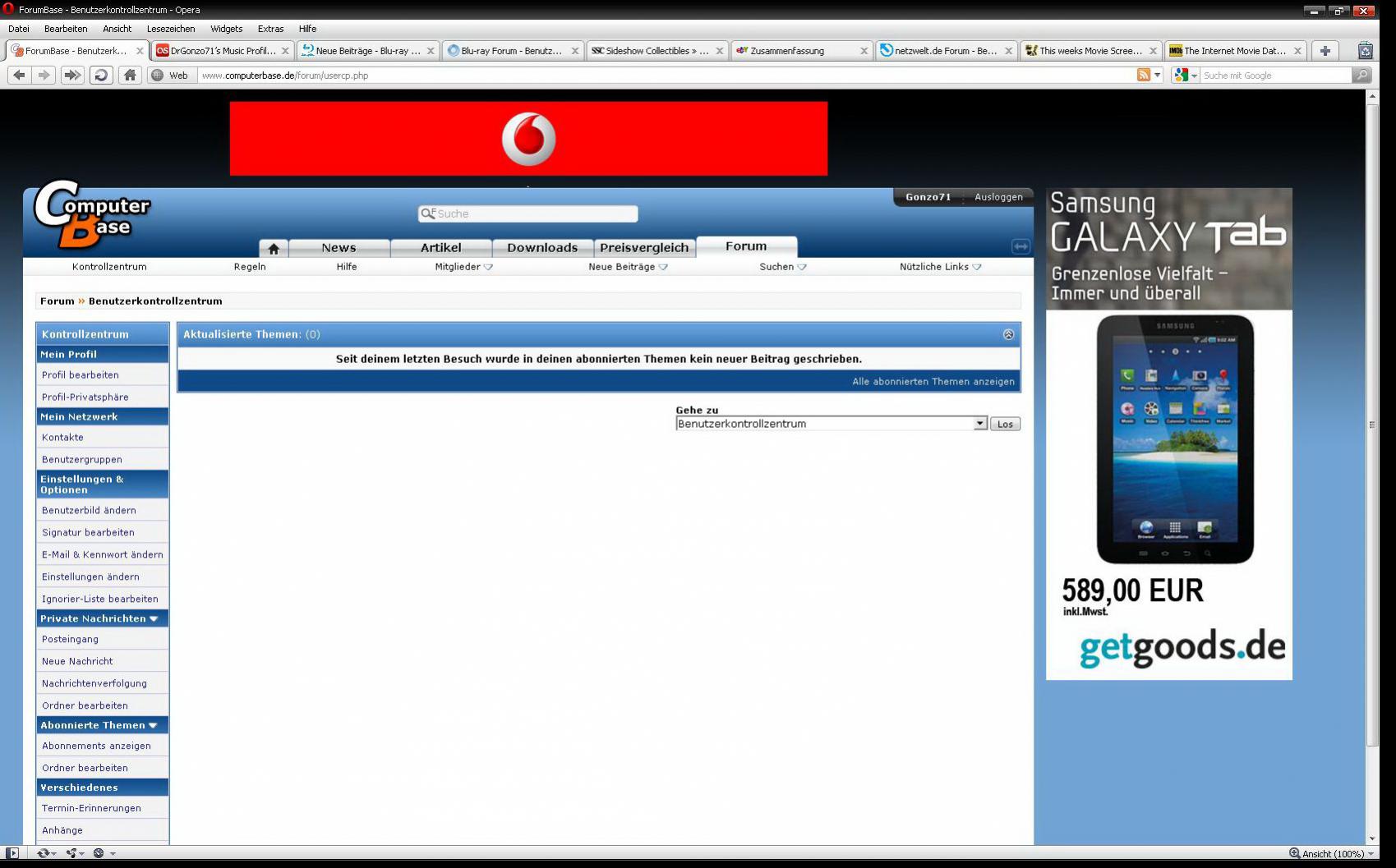This screenshot has height=868, width=1396.
Task: Click the Unite share icon in status bar
Action: point(72,853)
